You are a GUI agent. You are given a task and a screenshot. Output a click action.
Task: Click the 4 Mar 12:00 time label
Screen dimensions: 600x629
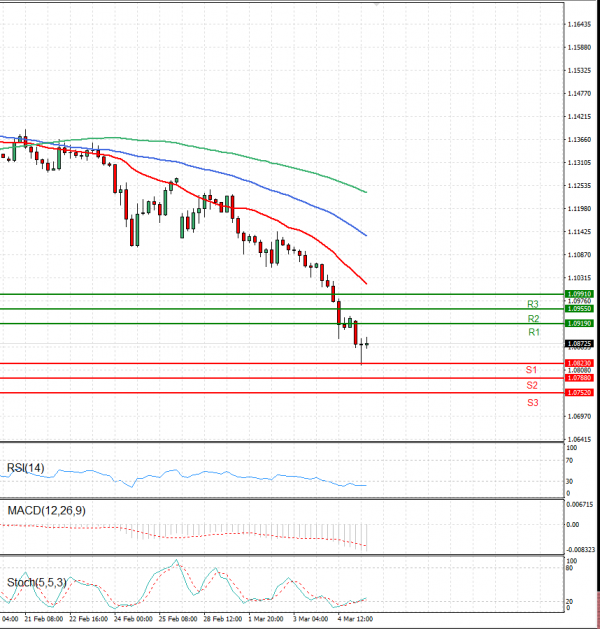pos(355,619)
